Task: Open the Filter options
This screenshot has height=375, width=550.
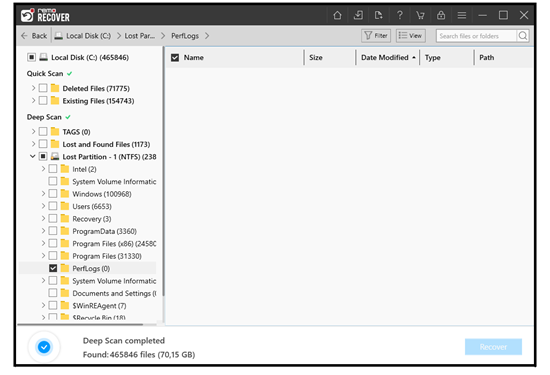Action: point(376,36)
